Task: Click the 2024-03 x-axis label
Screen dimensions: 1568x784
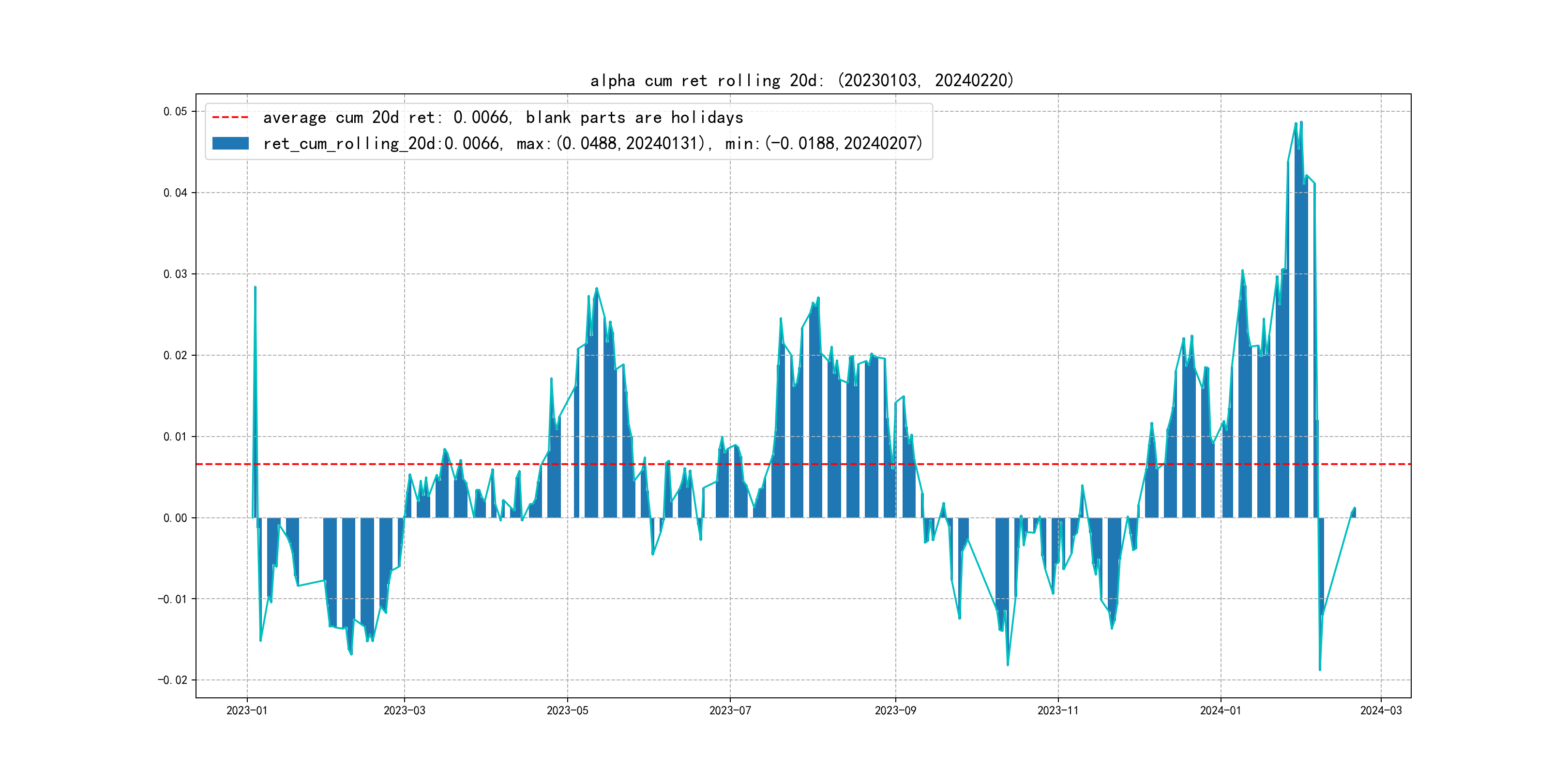Action: point(1381,710)
